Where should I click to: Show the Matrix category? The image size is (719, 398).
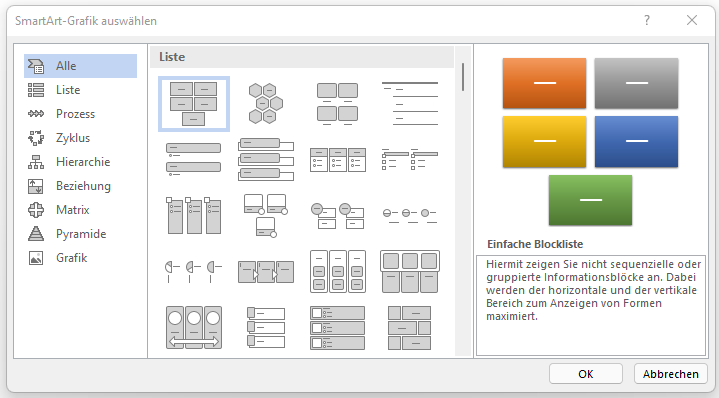coord(80,210)
